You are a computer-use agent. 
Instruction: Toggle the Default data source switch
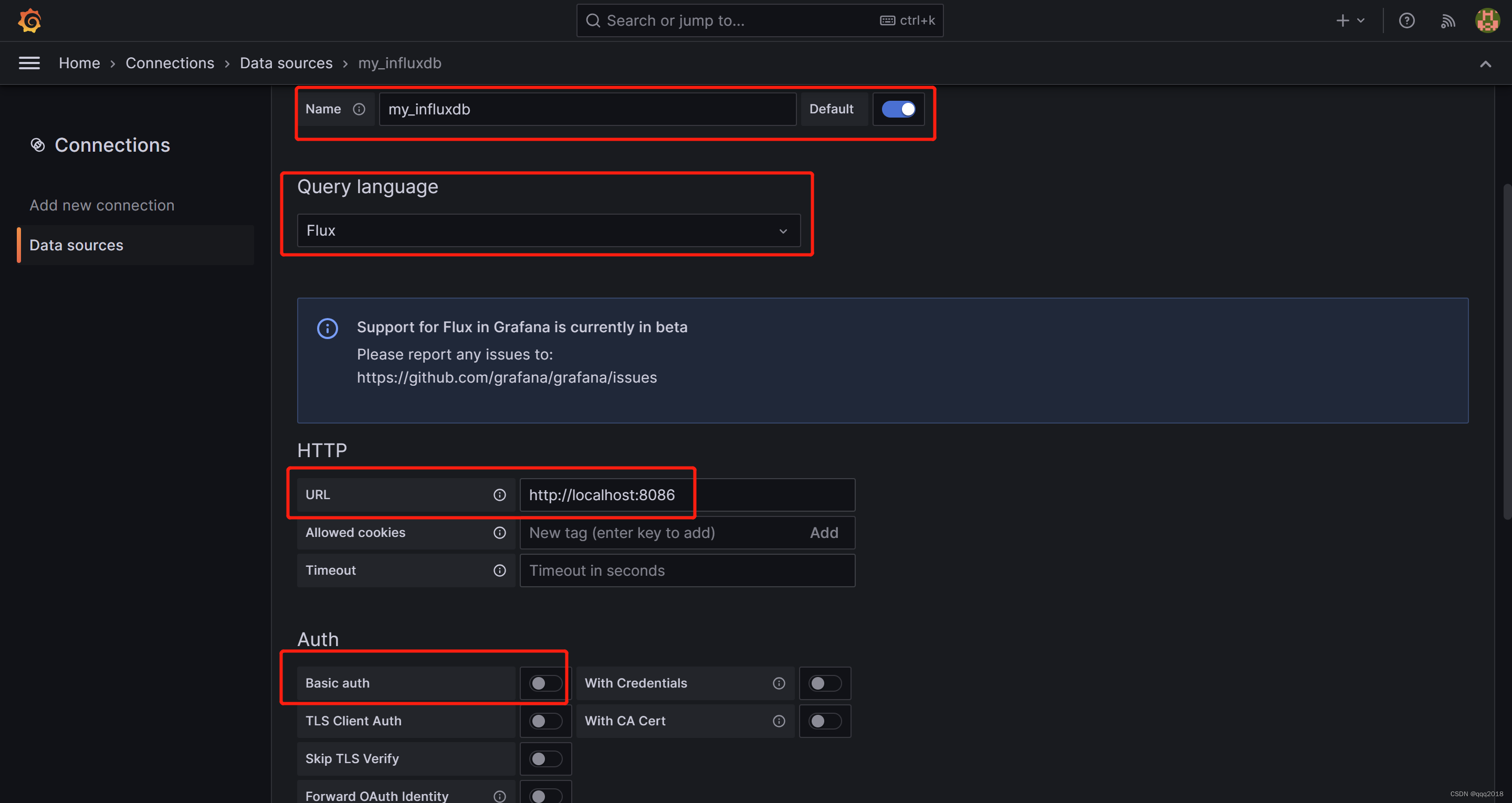point(898,109)
